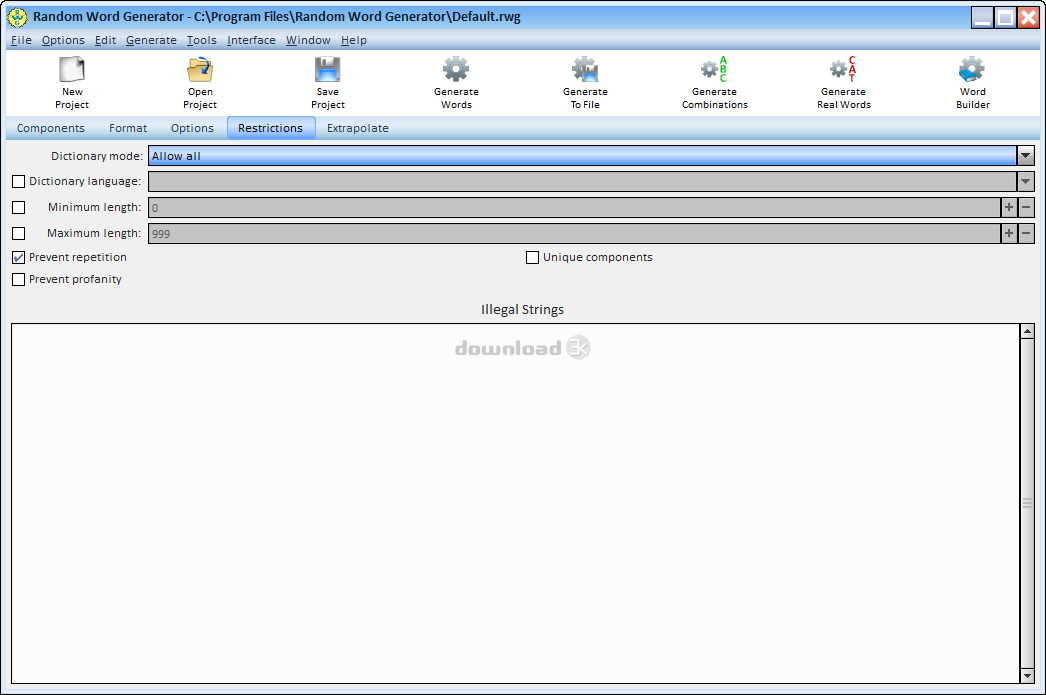Viewport: 1046px width, 695px height.
Task: Minimize the Random Word Generator window
Action: click(983, 18)
